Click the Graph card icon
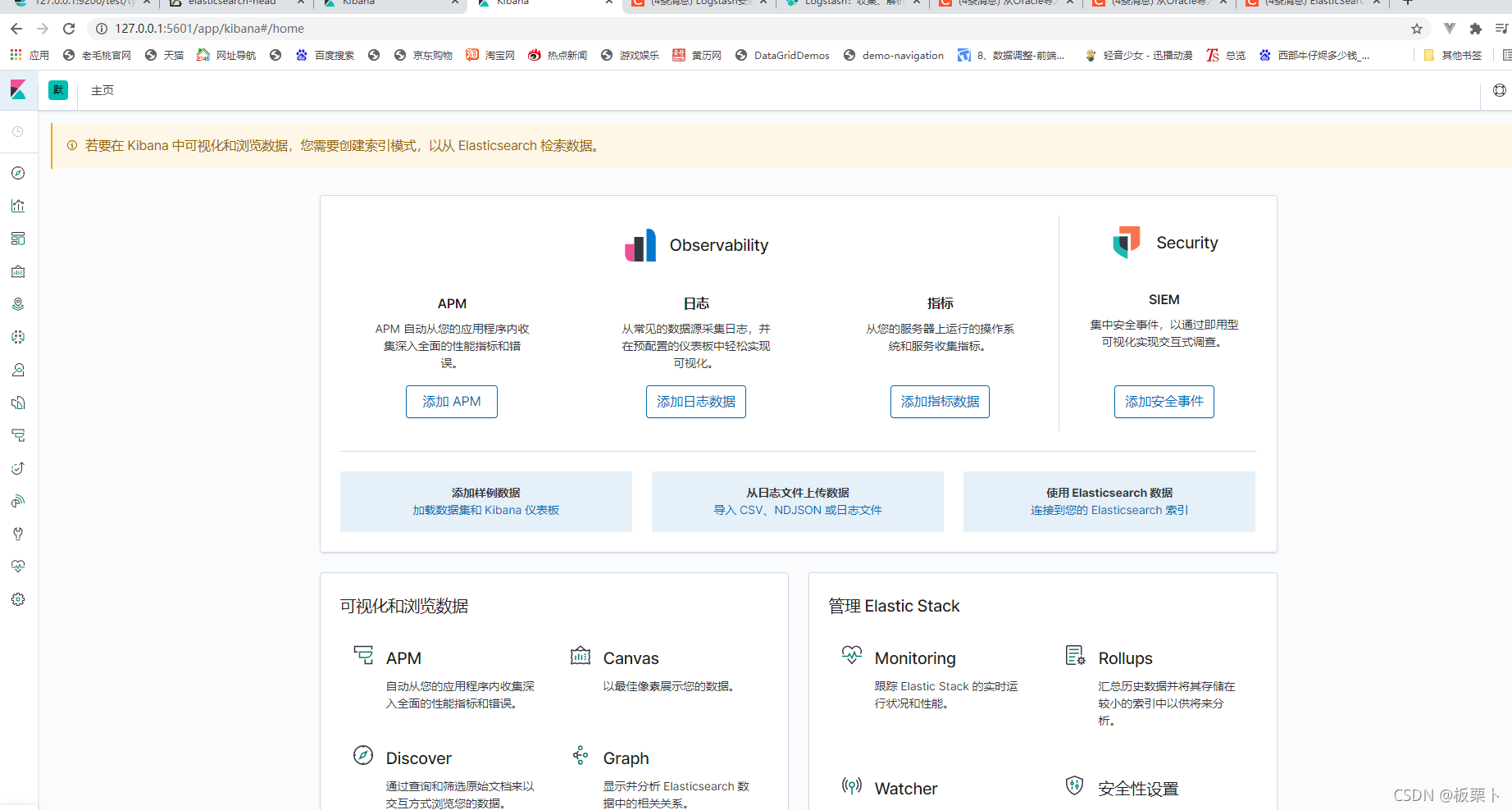Screen dimensions: 1512x810 tap(581, 755)
